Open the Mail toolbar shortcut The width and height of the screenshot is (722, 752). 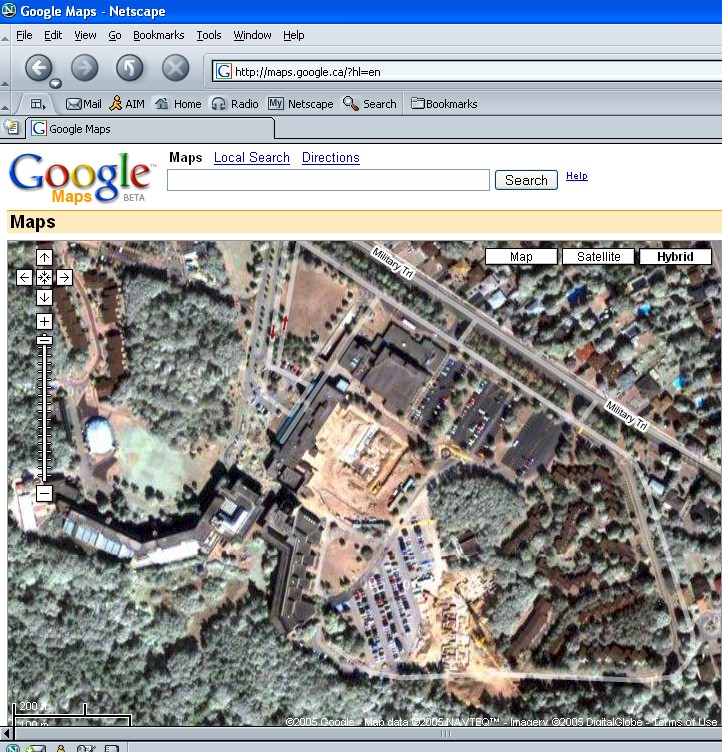pyautogui.click(x=83, y=104)
